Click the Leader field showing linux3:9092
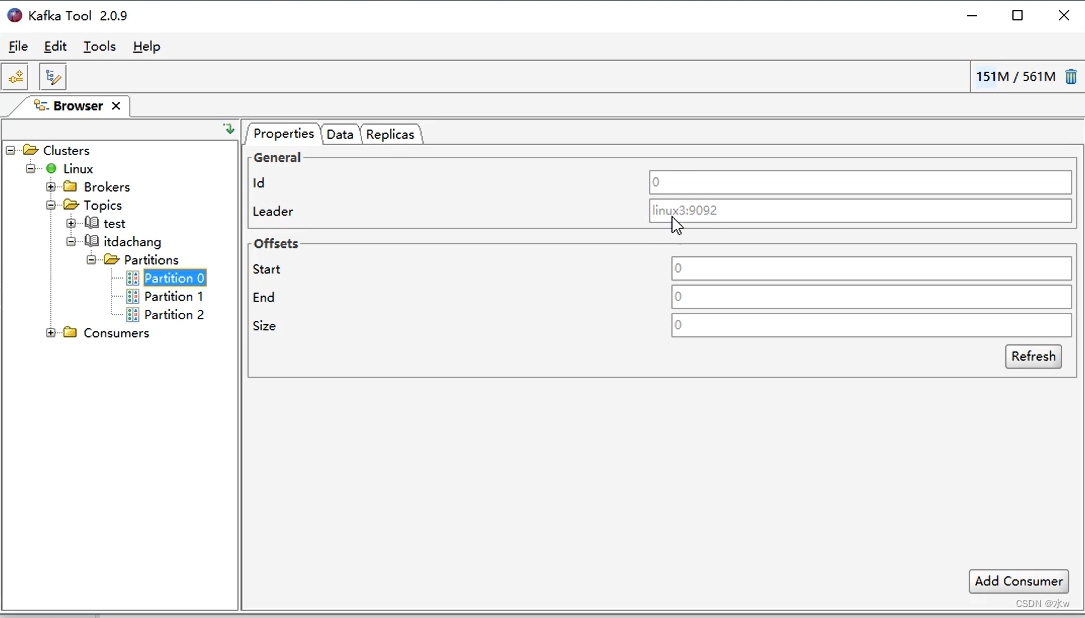Image resolution: width=1085 pixels, height=618 pixels. point(860,210)
